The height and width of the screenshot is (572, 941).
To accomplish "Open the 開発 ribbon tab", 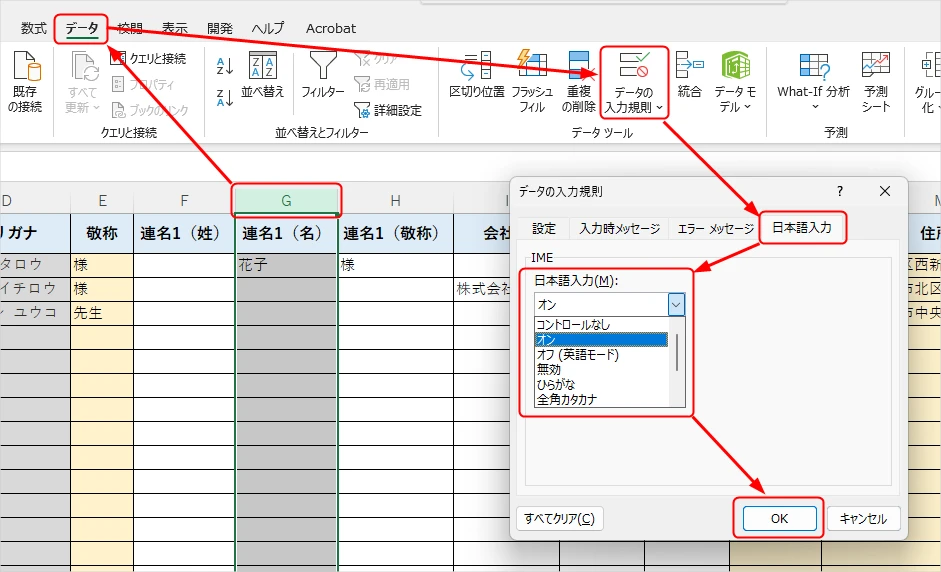I will 220,28.
